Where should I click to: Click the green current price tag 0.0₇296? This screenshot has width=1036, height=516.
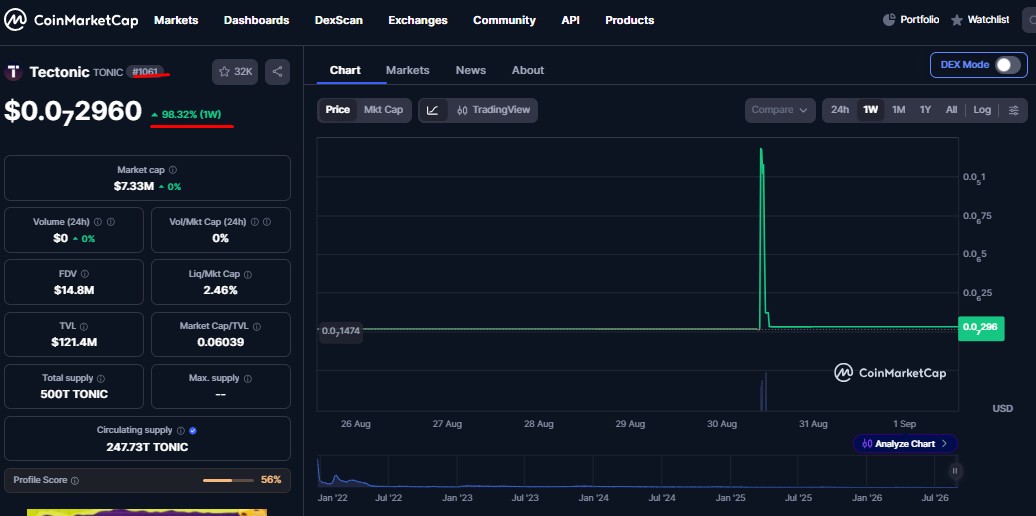tap(980, 328)
